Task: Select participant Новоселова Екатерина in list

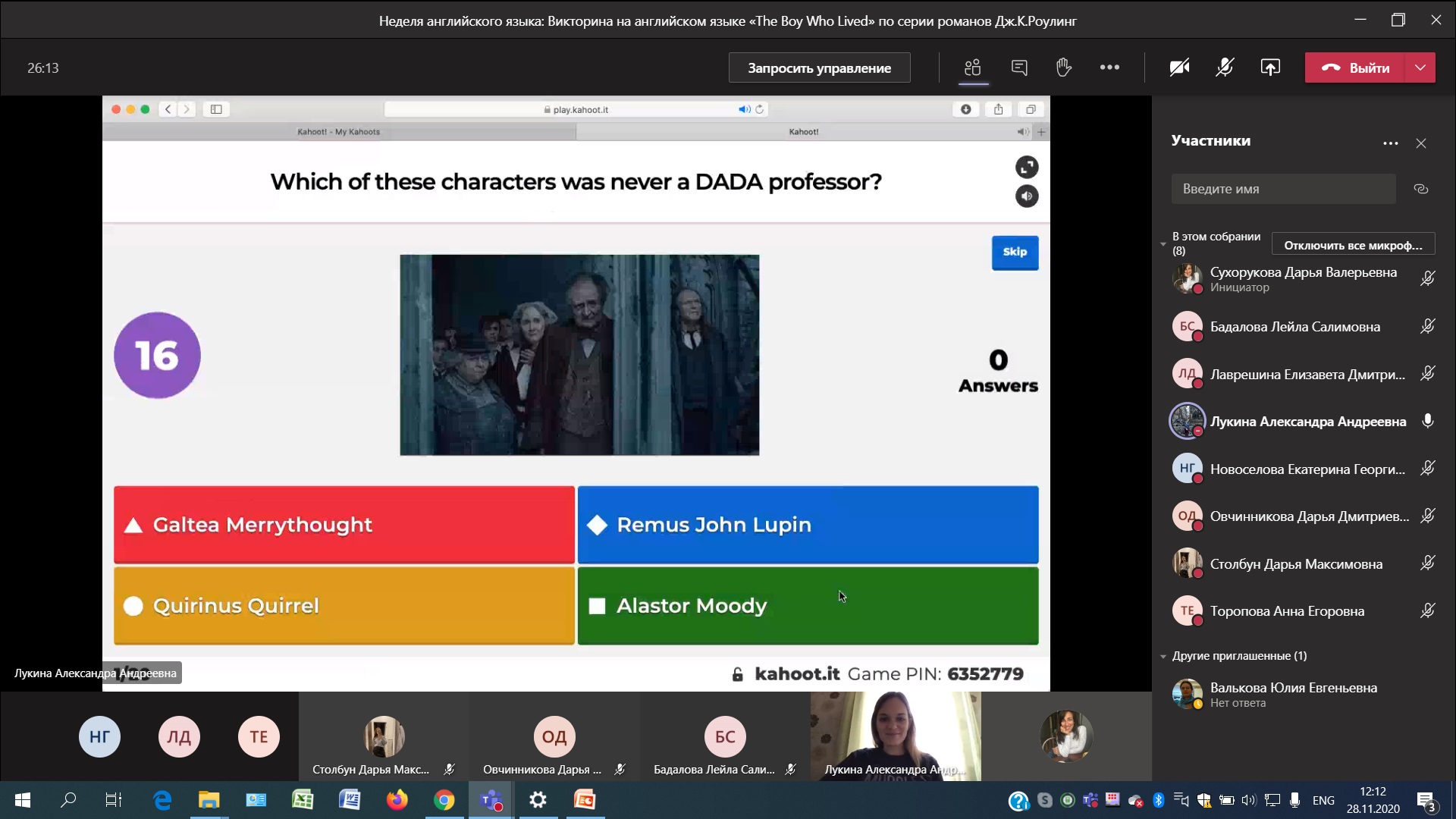Action: coord(1303,469)
